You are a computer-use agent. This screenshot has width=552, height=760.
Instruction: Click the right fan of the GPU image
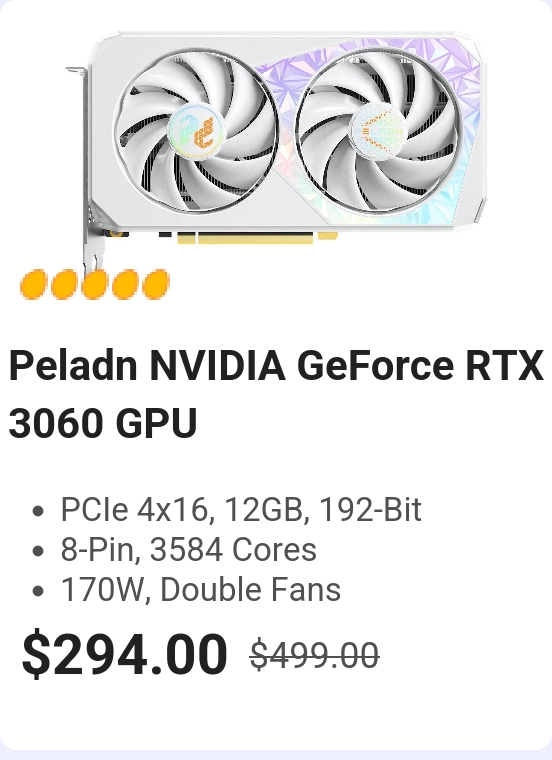(x=378, y=130)
